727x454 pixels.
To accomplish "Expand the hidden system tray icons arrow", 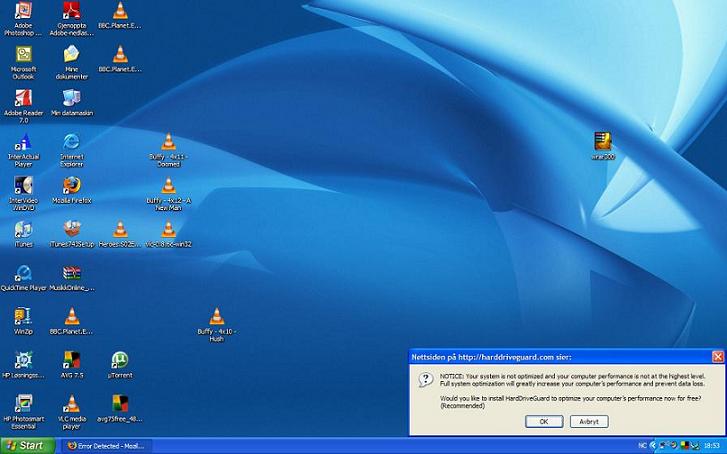I will 655,445.
